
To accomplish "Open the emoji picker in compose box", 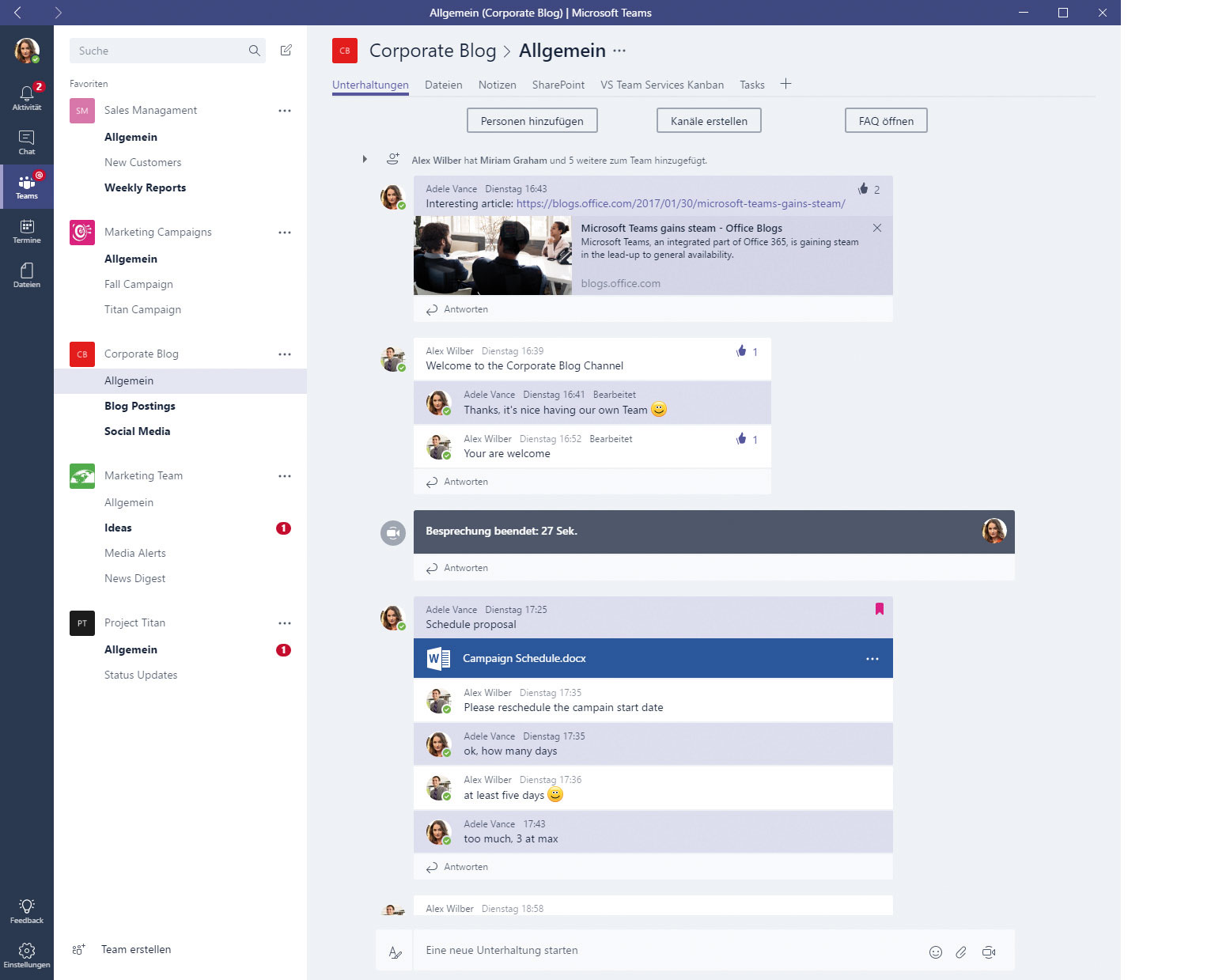I will point(936,952).
